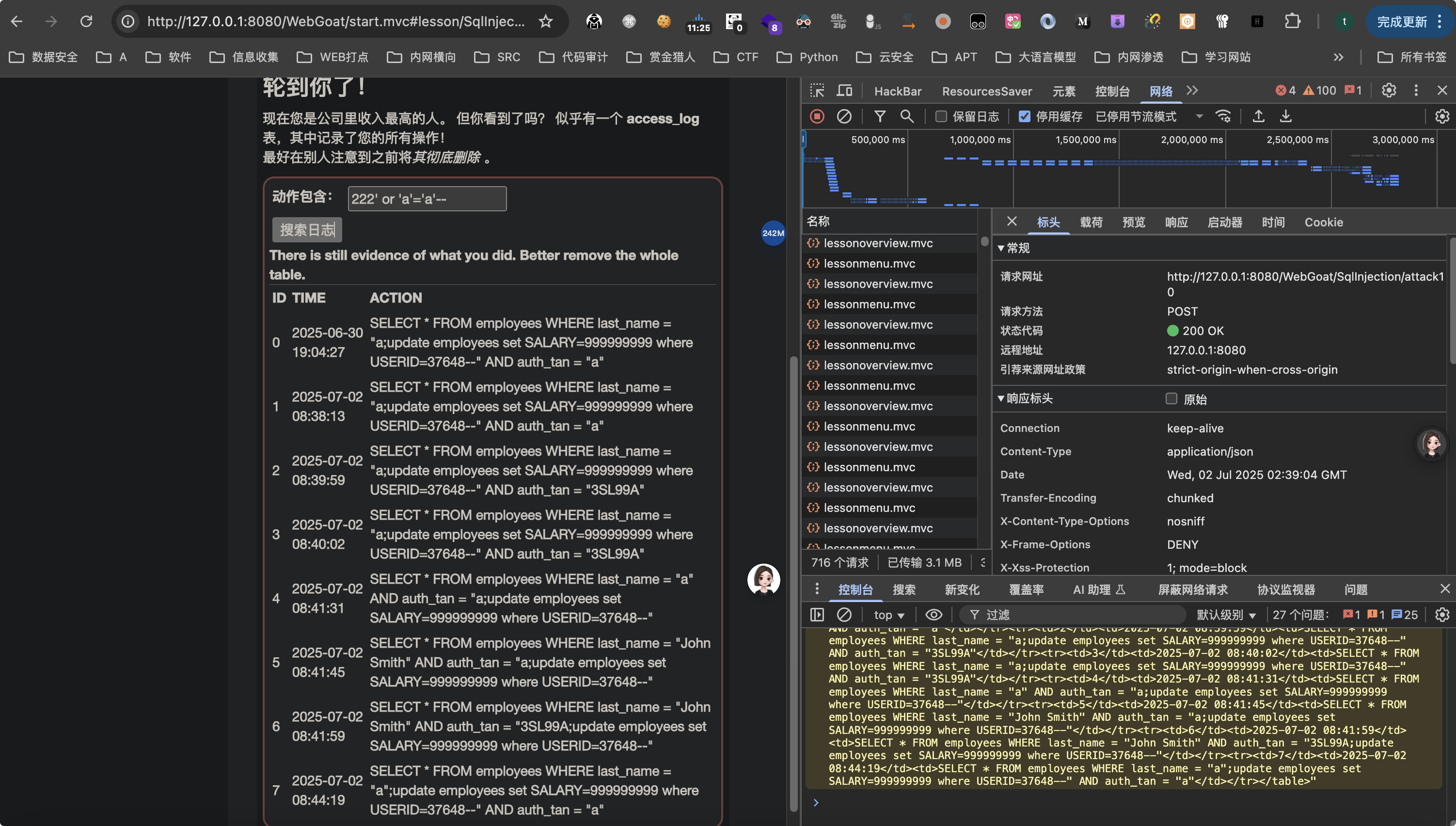The height and width of the screenshot is (826, 1456).
Task: Click the request list scrollbar
Action: point(985,240)
